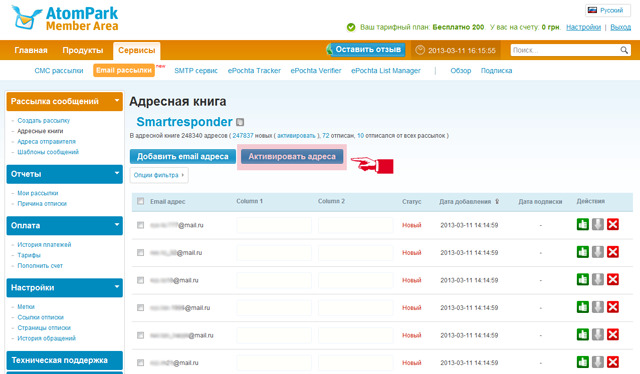Collapse the Отчеты sidebar section
Image resolution: width=640 pixels, height=374 pixels.
tap(117, 173)
